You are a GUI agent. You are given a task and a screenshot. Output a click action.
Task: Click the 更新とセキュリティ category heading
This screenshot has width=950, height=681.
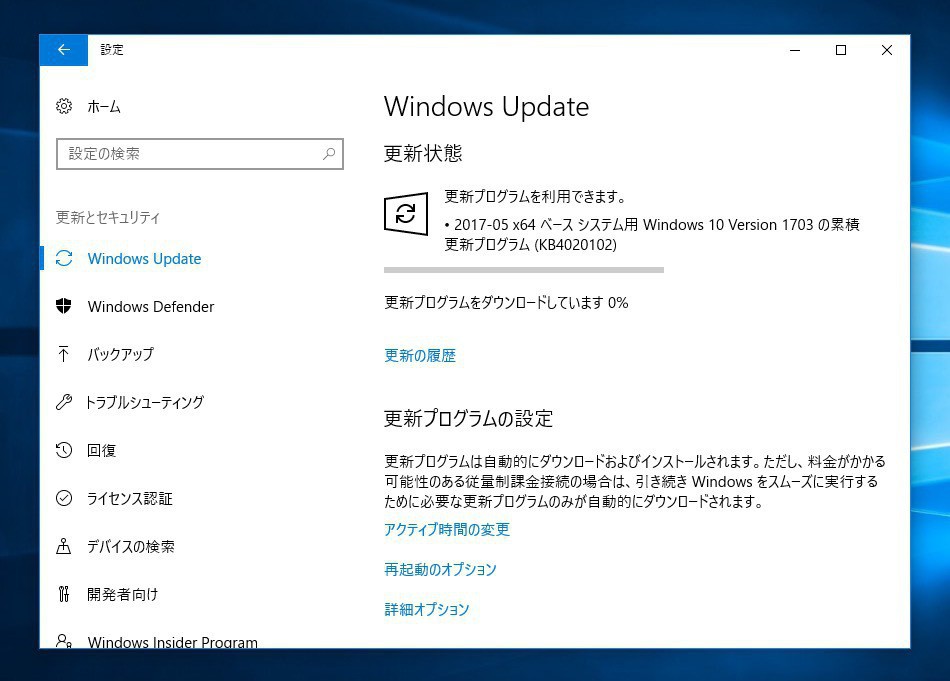click(108, 218)
